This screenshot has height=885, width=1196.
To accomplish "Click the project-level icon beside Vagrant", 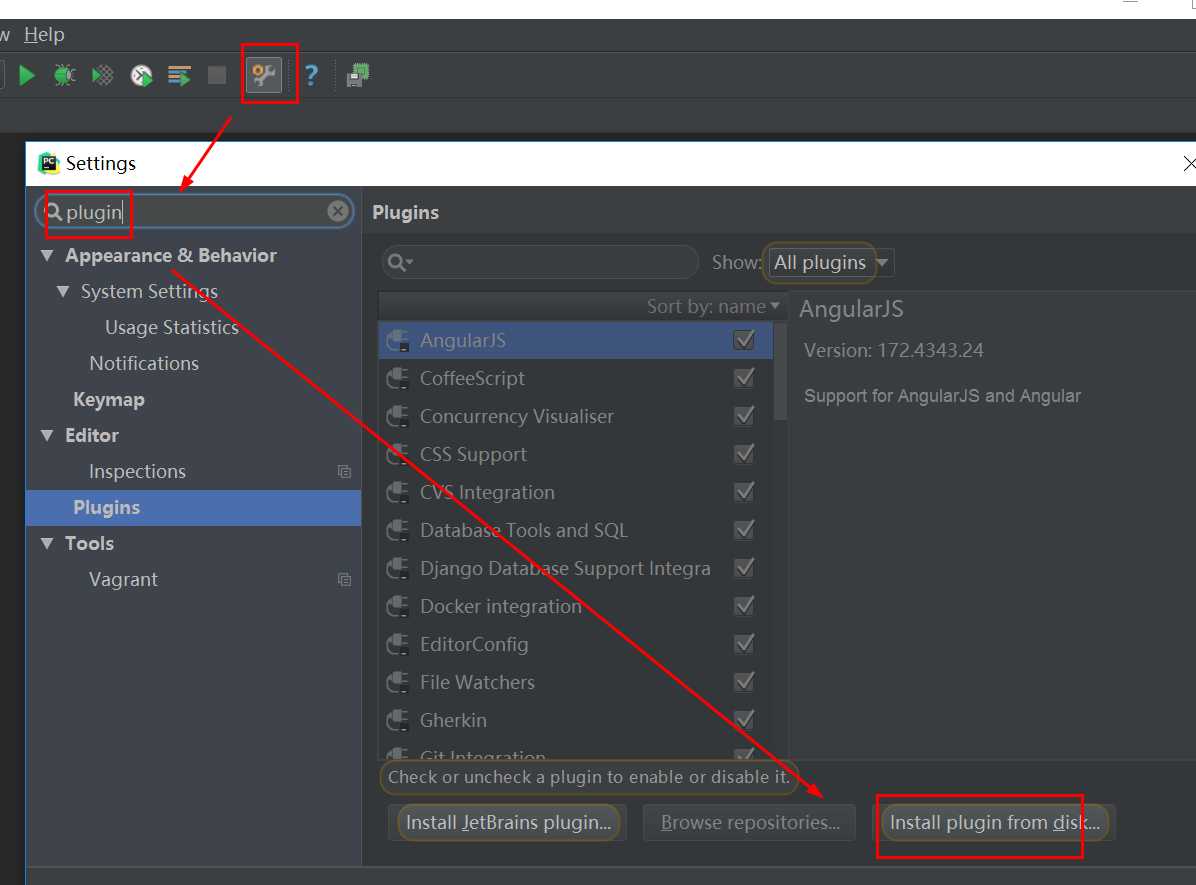I will pyautogui.click(x=344, y=580).
